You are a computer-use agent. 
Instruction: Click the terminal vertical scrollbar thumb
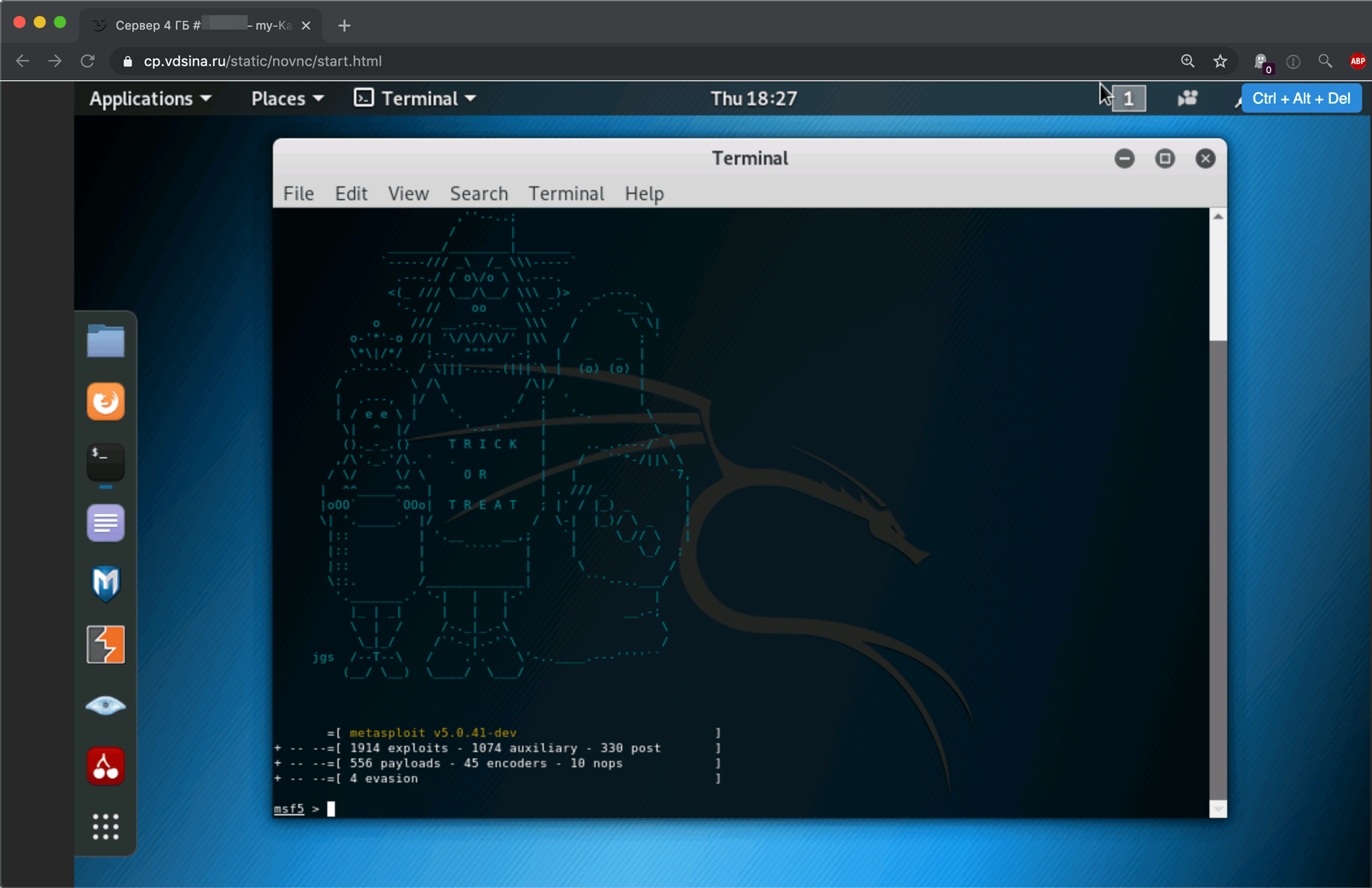pyautogui.click(x=1218, y=570)
